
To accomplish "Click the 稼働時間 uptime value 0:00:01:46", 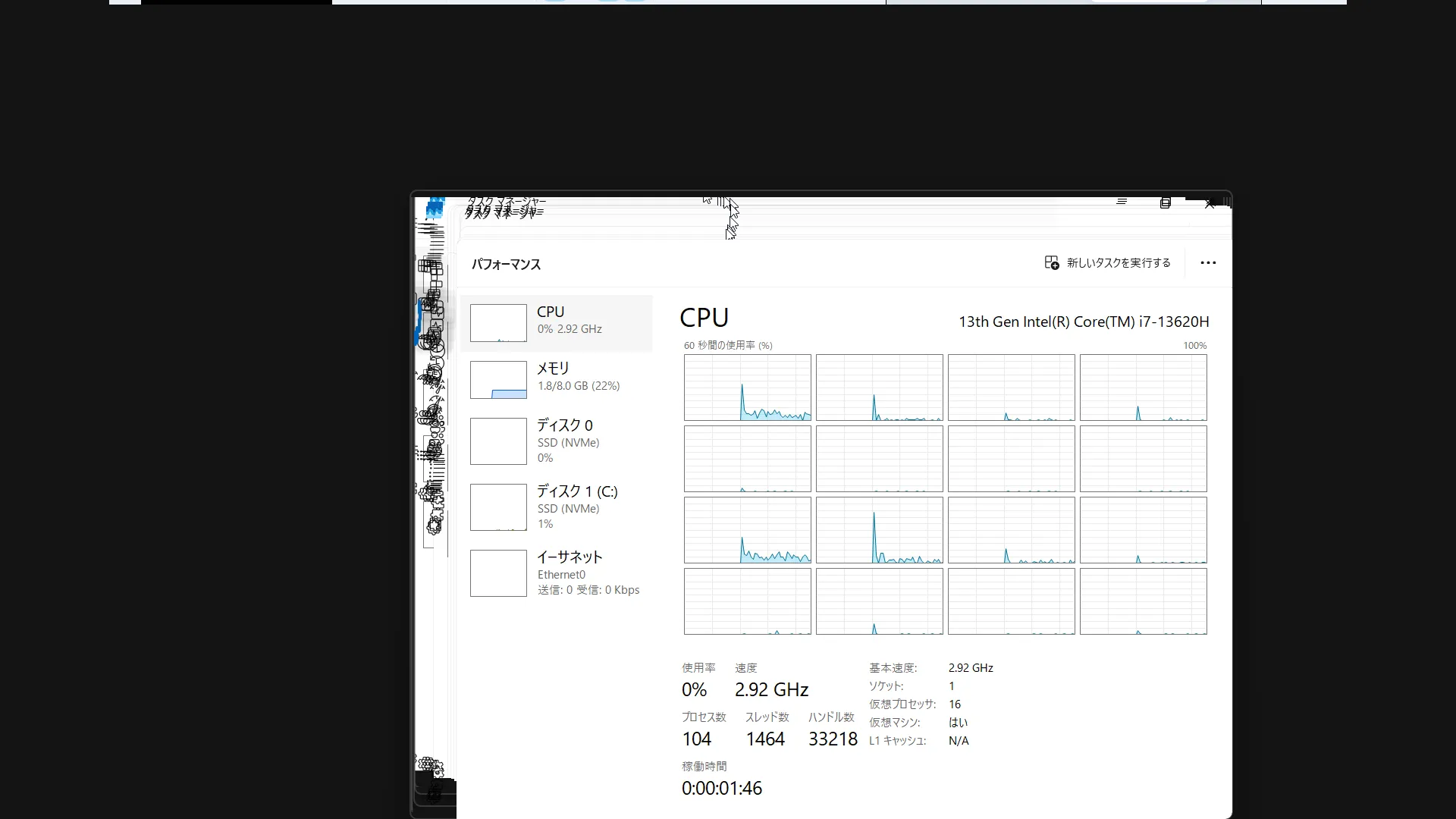I will click(722, 788).
